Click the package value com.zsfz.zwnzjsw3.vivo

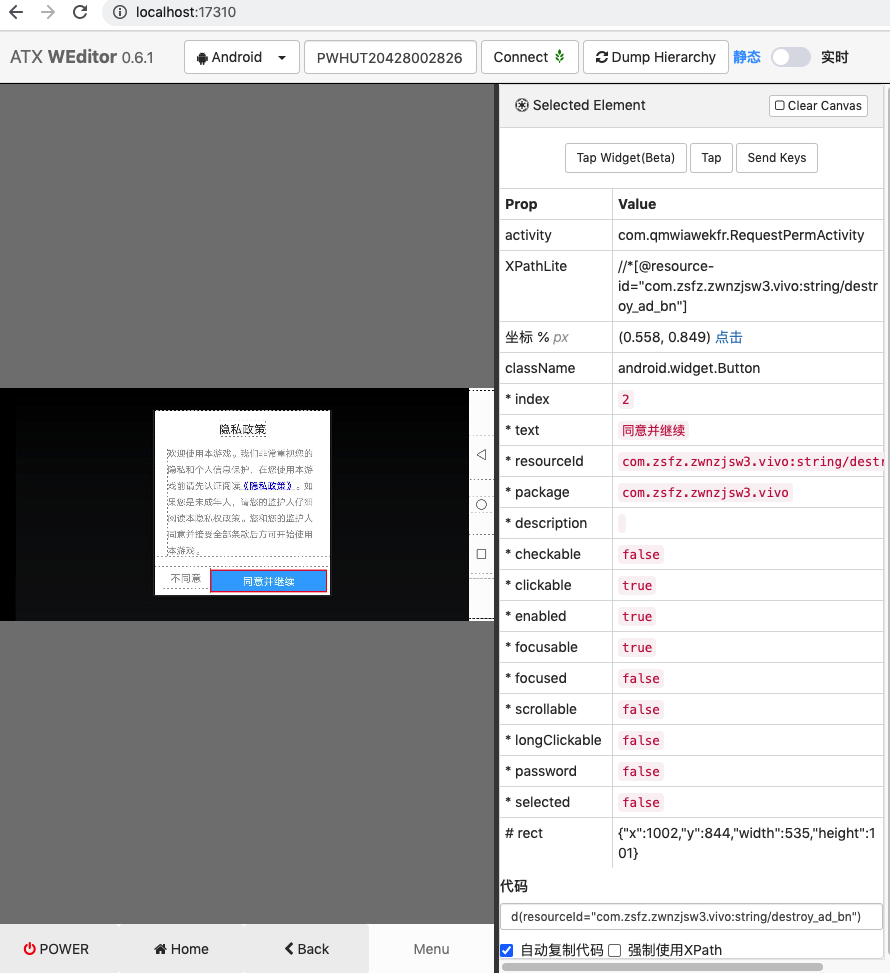(x=705, y=492)
